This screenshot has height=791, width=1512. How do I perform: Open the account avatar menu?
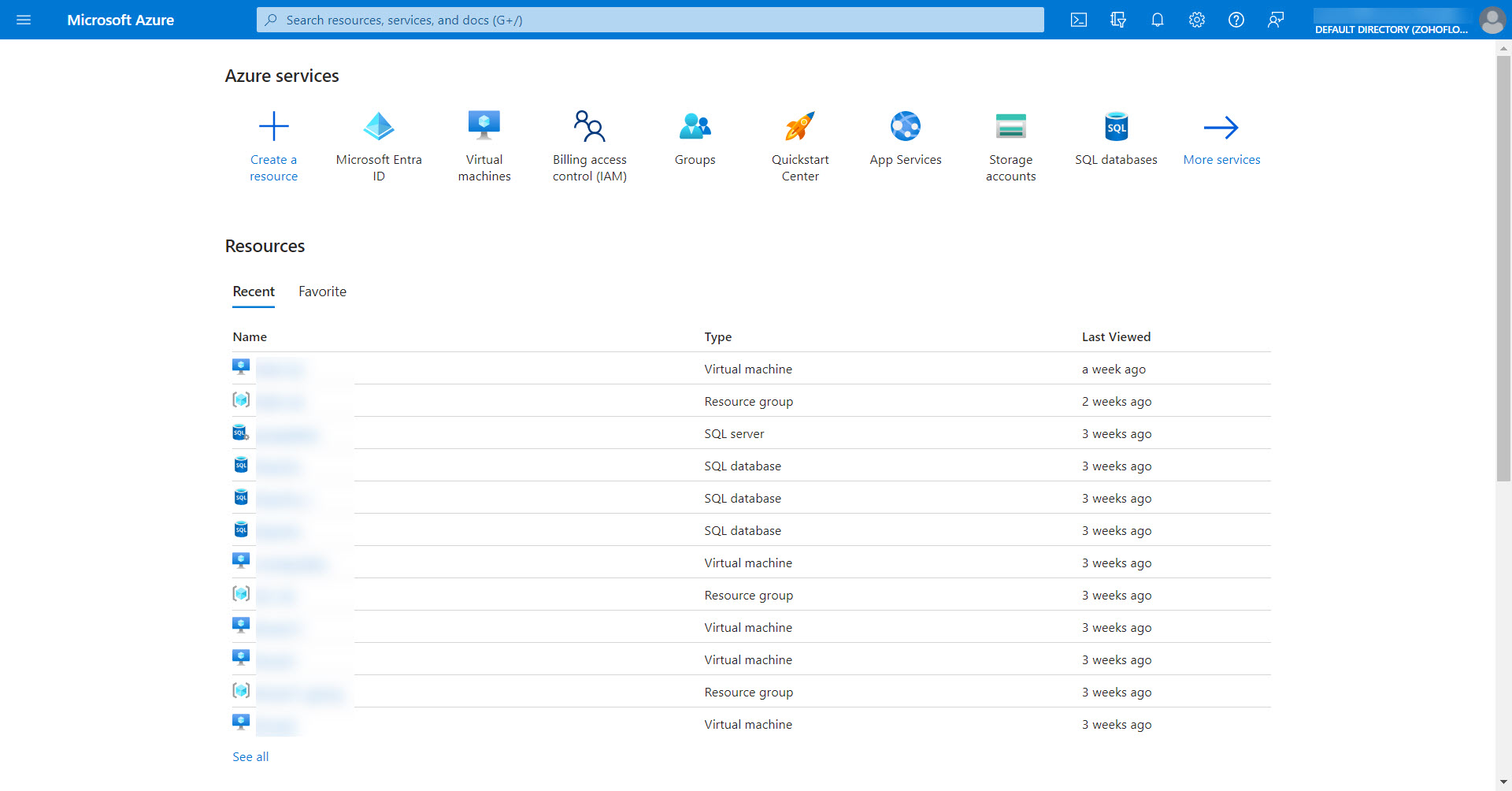coord(1492,20)
